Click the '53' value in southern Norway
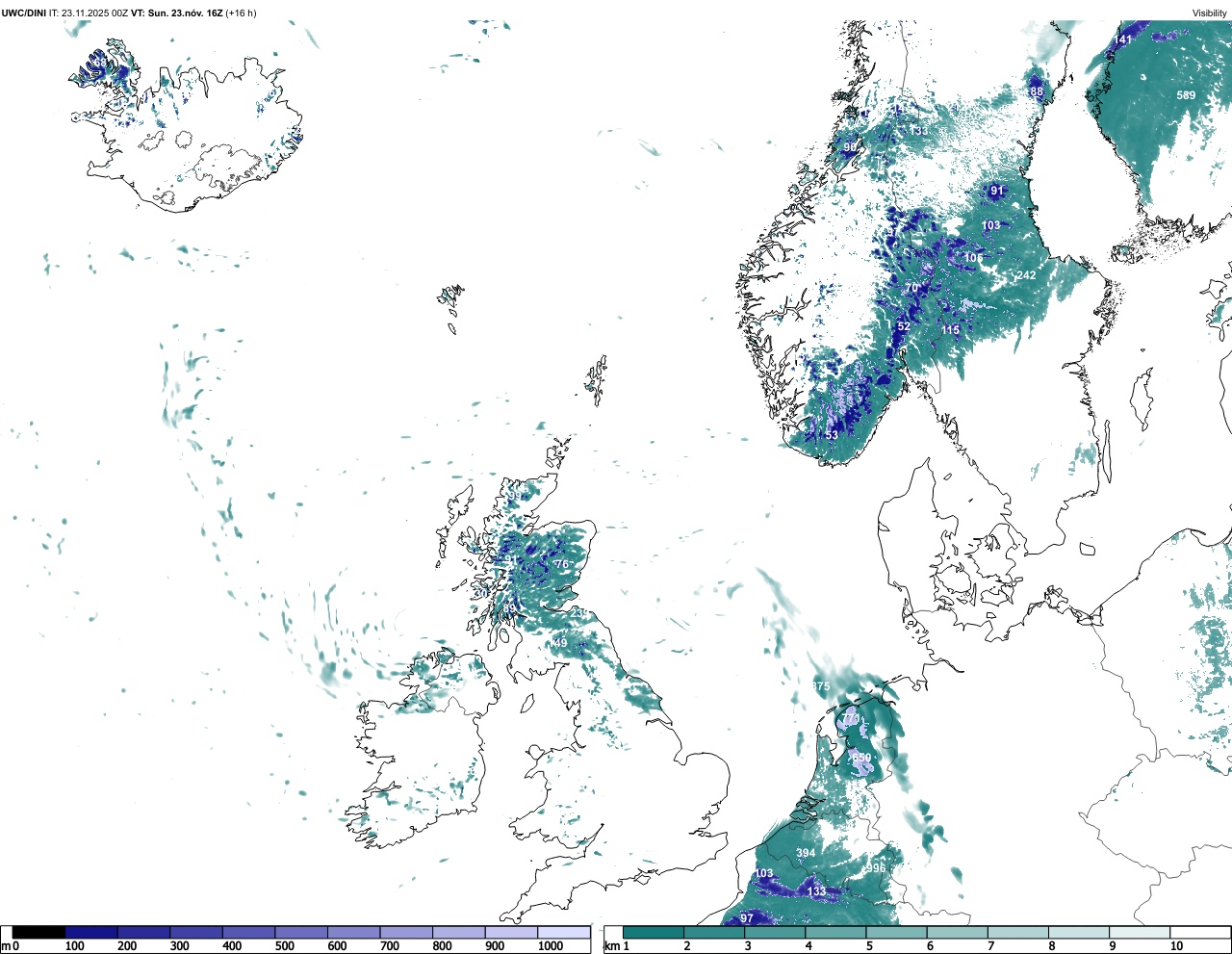The image size is (1232, 954). (x=832, y=435)
